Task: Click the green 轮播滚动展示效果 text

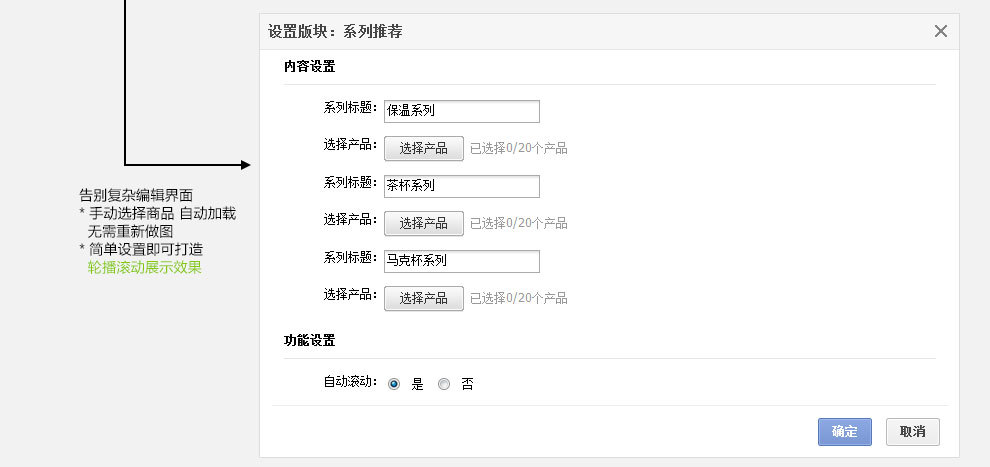Action: pyautogui.click(x=144, y=267)
